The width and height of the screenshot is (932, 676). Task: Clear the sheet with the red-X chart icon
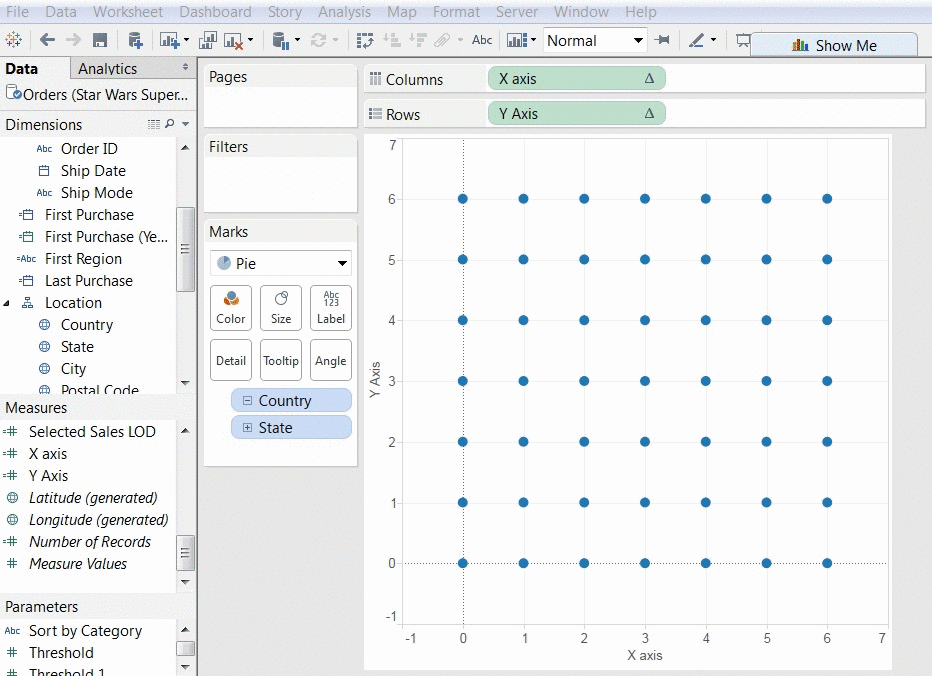click(x=234, y=40)
